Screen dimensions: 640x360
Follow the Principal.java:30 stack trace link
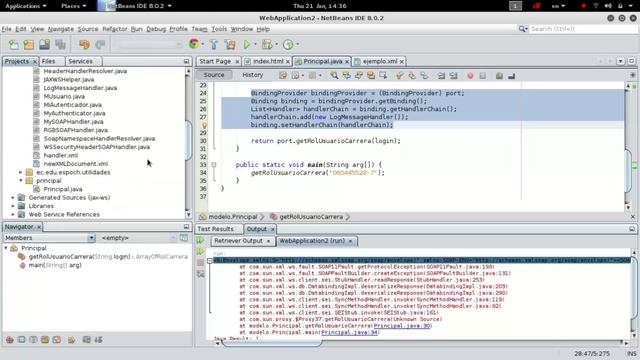pos(402,326)
